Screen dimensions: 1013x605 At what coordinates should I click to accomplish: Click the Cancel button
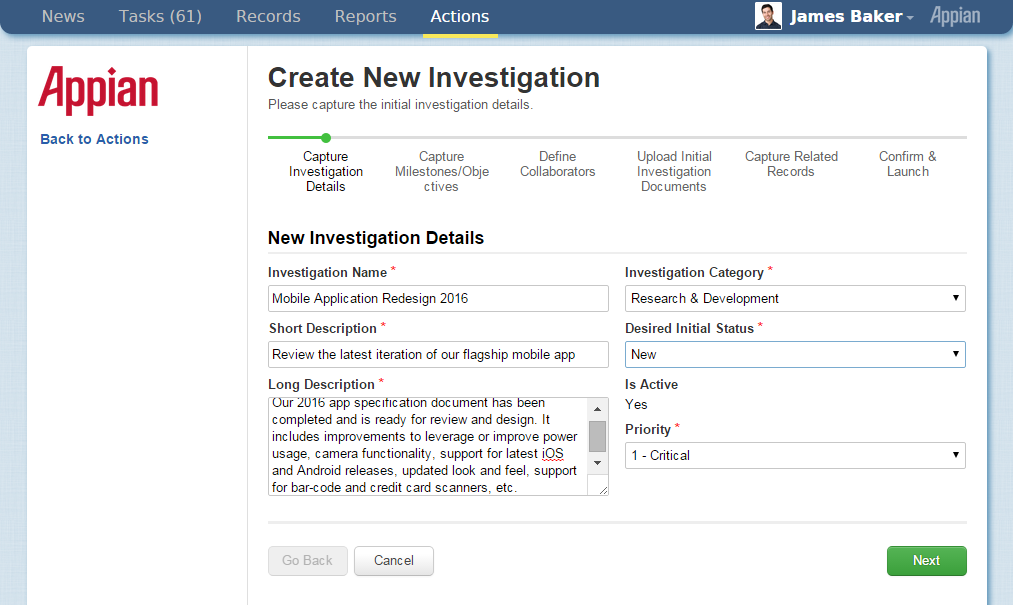coord(394,561)
